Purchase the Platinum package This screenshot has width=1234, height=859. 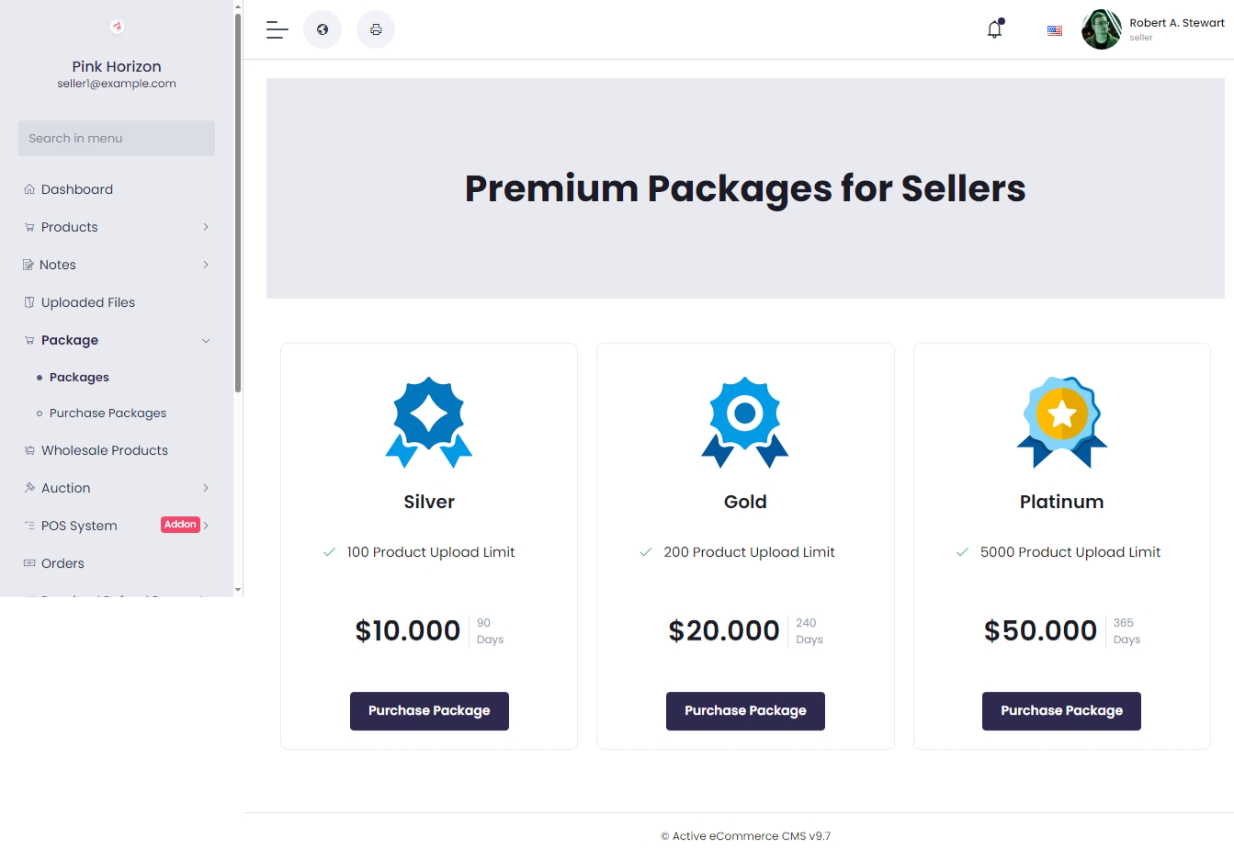click(x=1061, y=711)
